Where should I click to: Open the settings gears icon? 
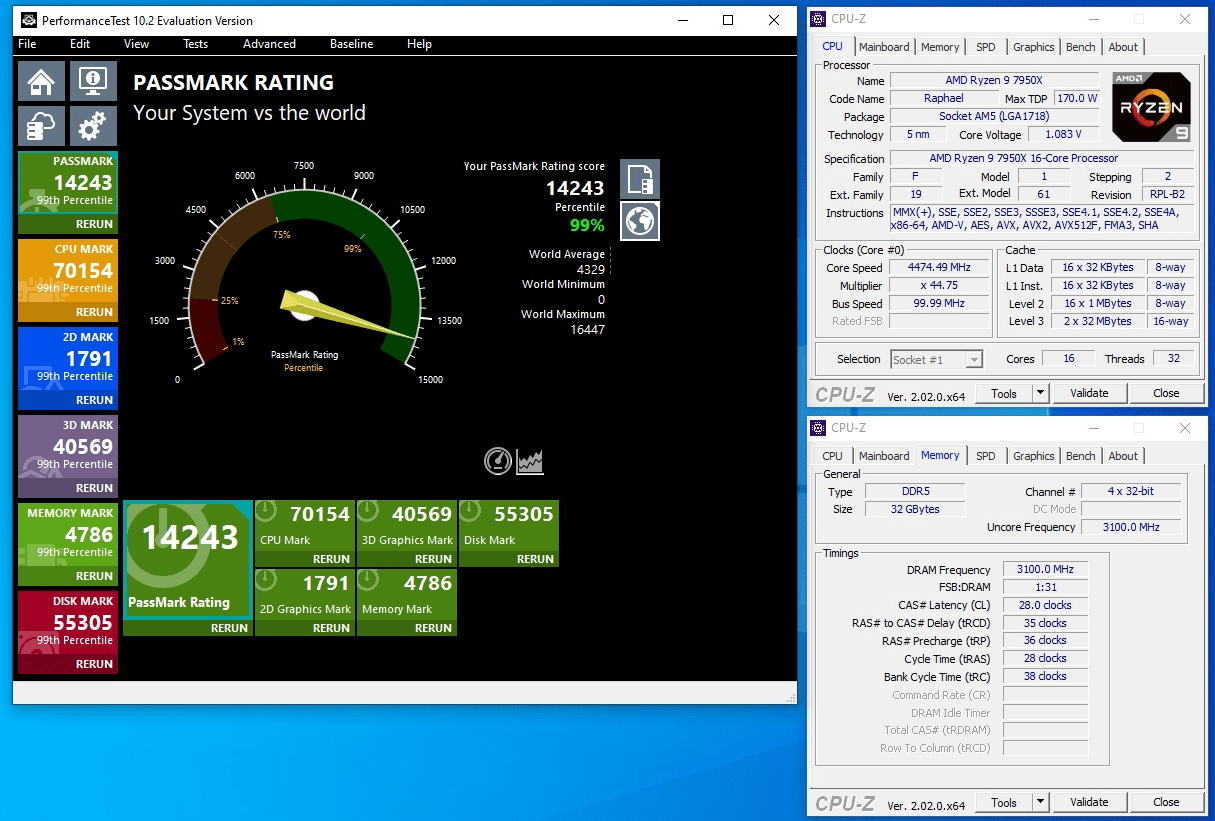coord(93,126)
